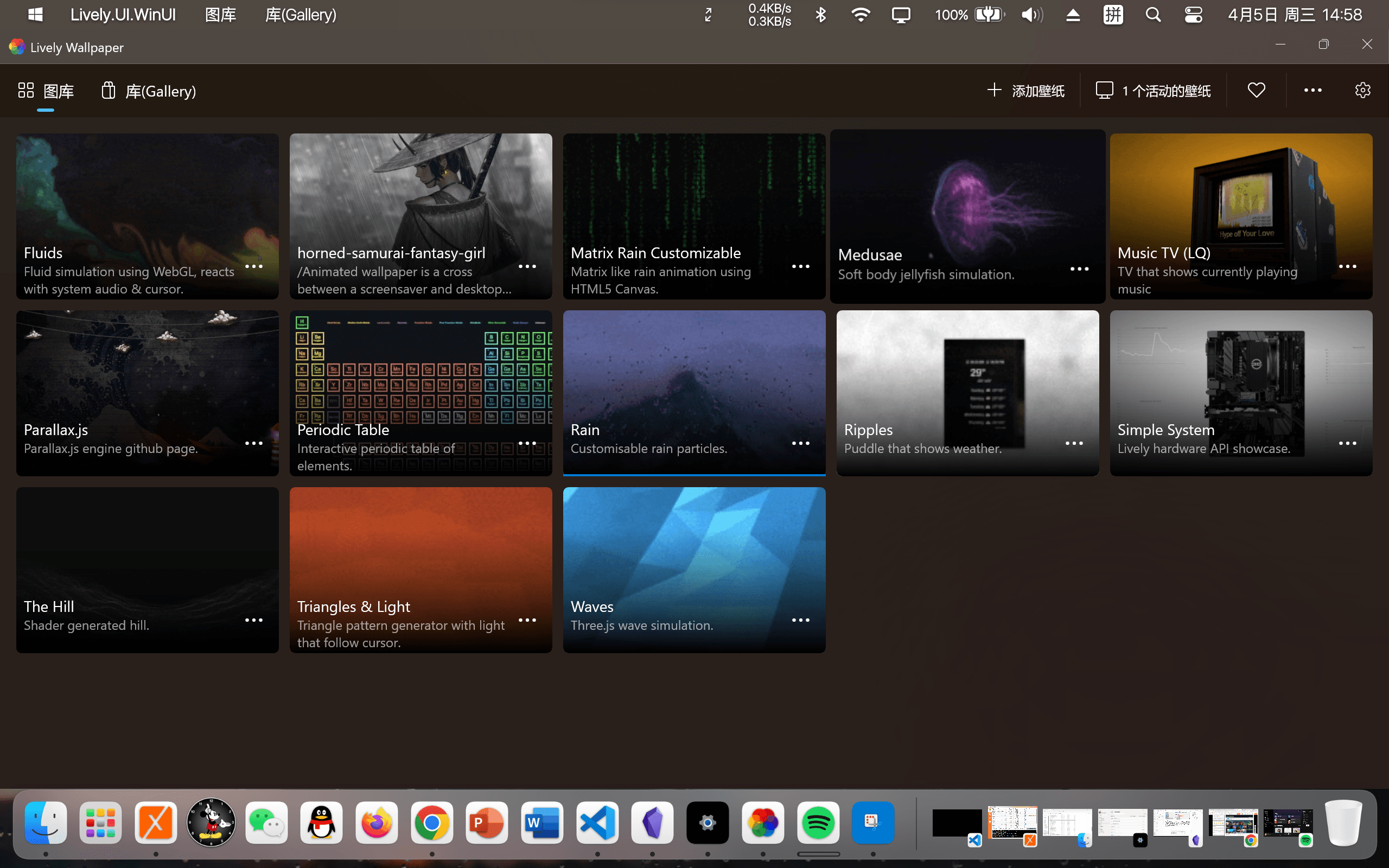Open Bluetooth status in menu bar

(821, 14)
